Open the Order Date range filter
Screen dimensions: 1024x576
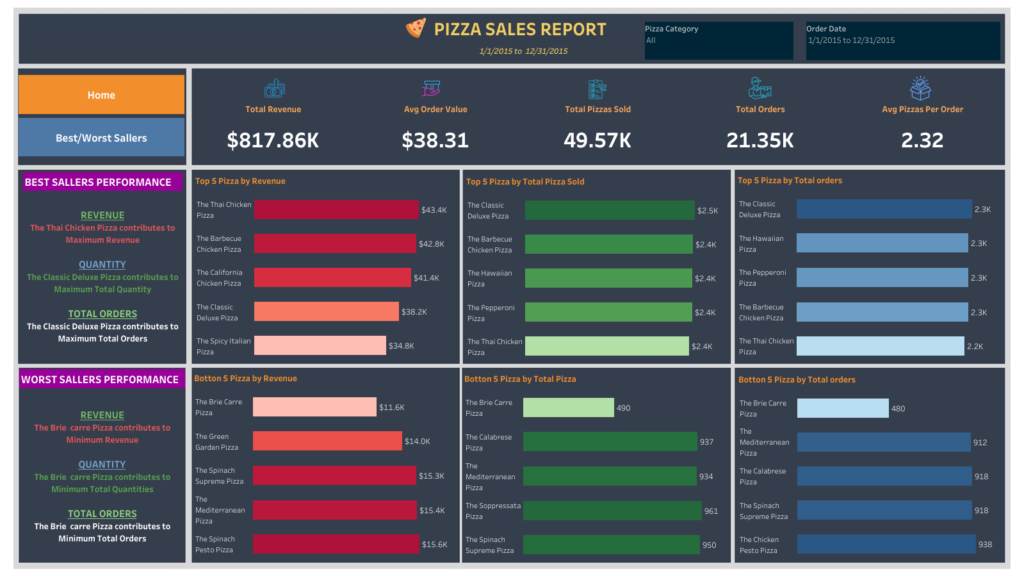coord(902,41)
